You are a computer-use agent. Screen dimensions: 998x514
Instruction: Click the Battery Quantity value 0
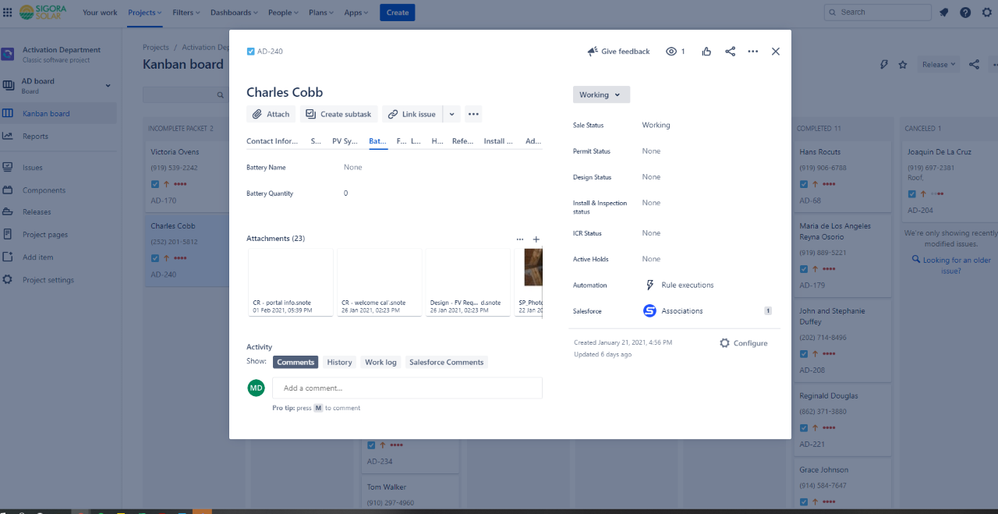click(346, 193)
